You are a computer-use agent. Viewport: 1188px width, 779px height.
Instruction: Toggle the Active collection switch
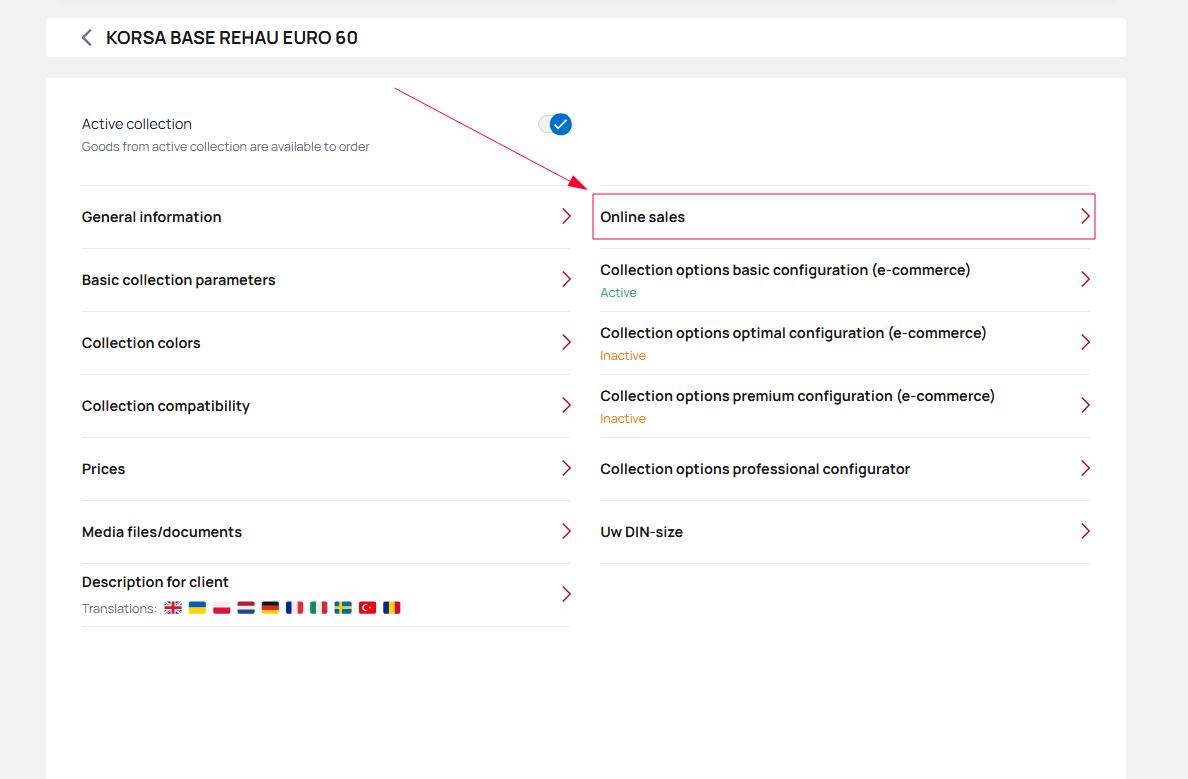pos(555,125)
